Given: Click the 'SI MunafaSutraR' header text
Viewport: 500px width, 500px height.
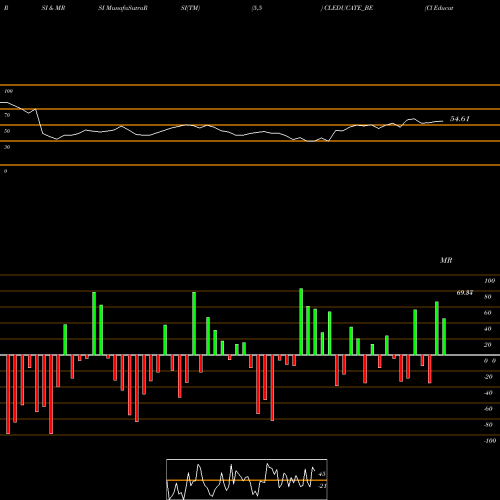Looking at the screenshot, I should point(123,8).
